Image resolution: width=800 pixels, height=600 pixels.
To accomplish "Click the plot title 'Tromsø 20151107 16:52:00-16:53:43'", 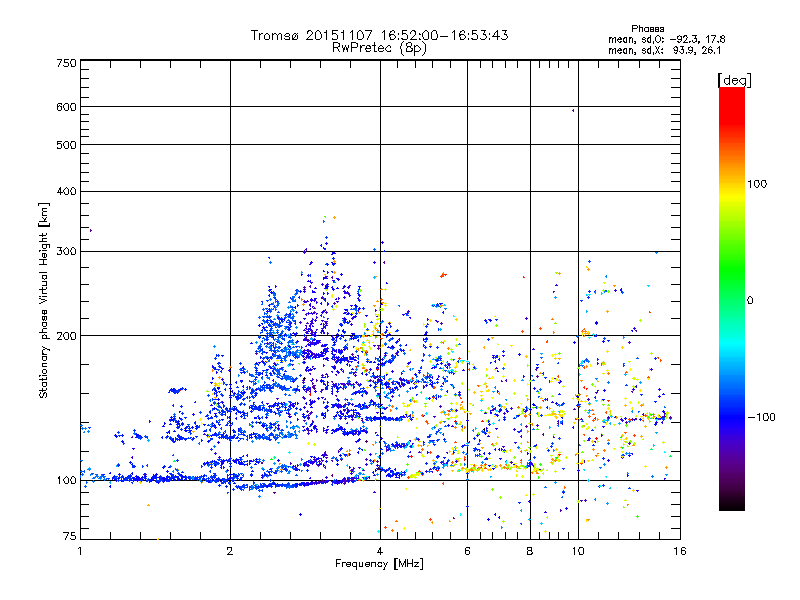I will 379,35.
